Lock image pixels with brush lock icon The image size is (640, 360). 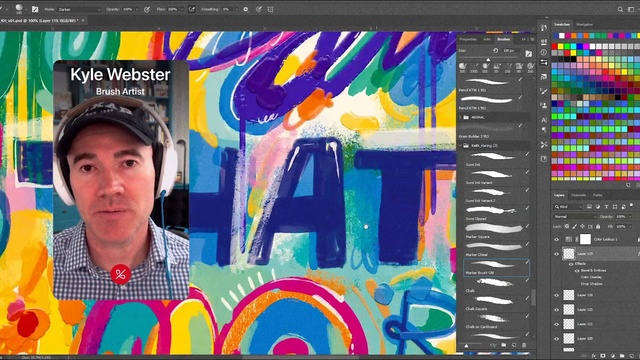575,226
